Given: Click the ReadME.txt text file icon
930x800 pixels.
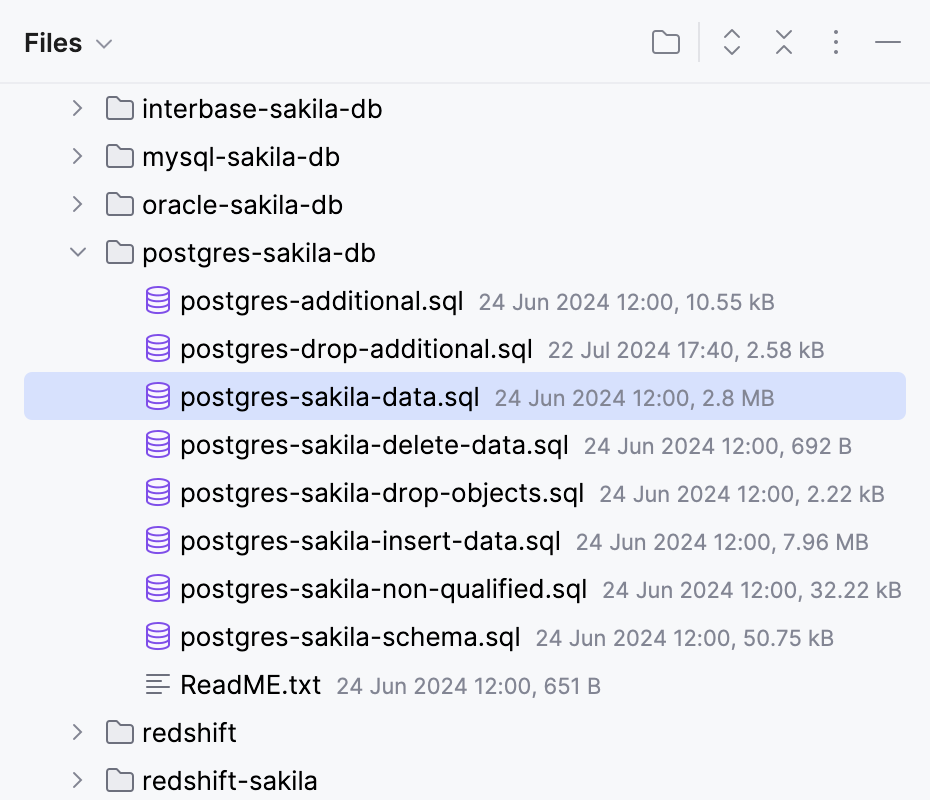Looking at the screenshot, I should tap(158, 685).
